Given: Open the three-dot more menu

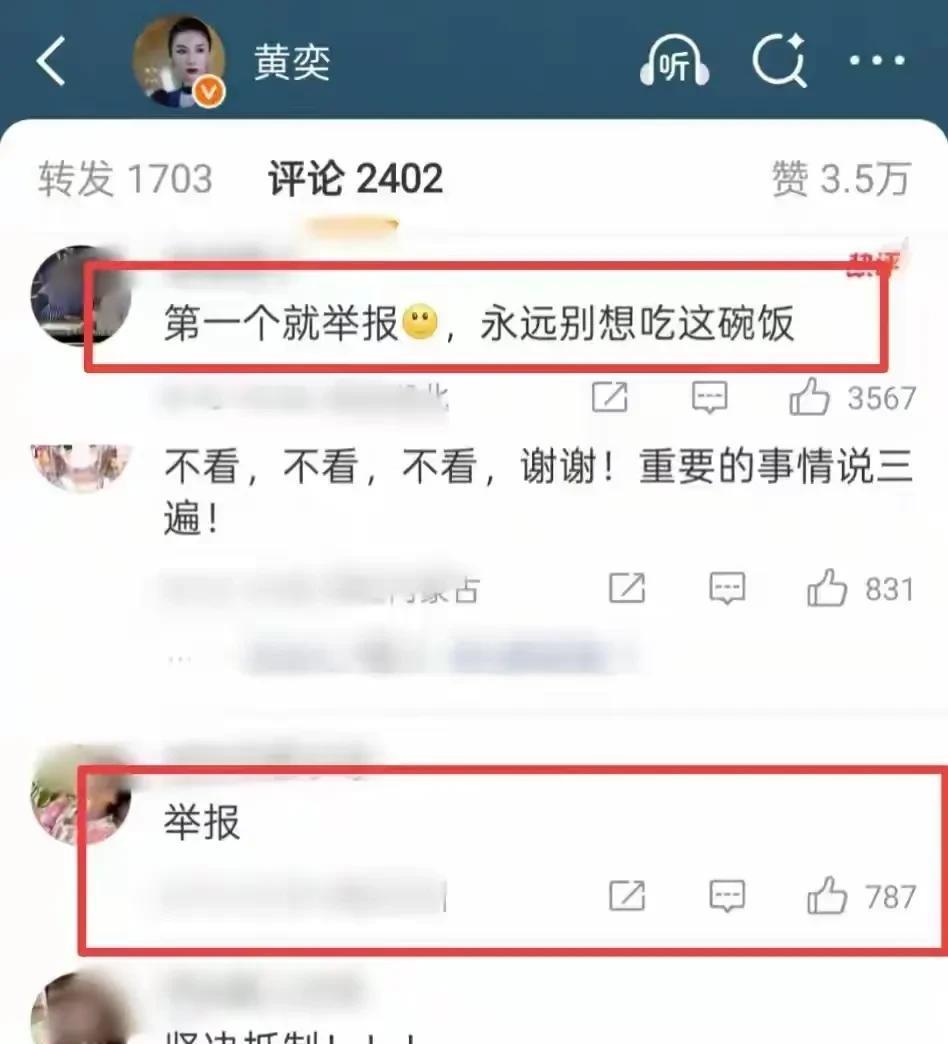Looking at the screenshot, I should coord(877,61).
